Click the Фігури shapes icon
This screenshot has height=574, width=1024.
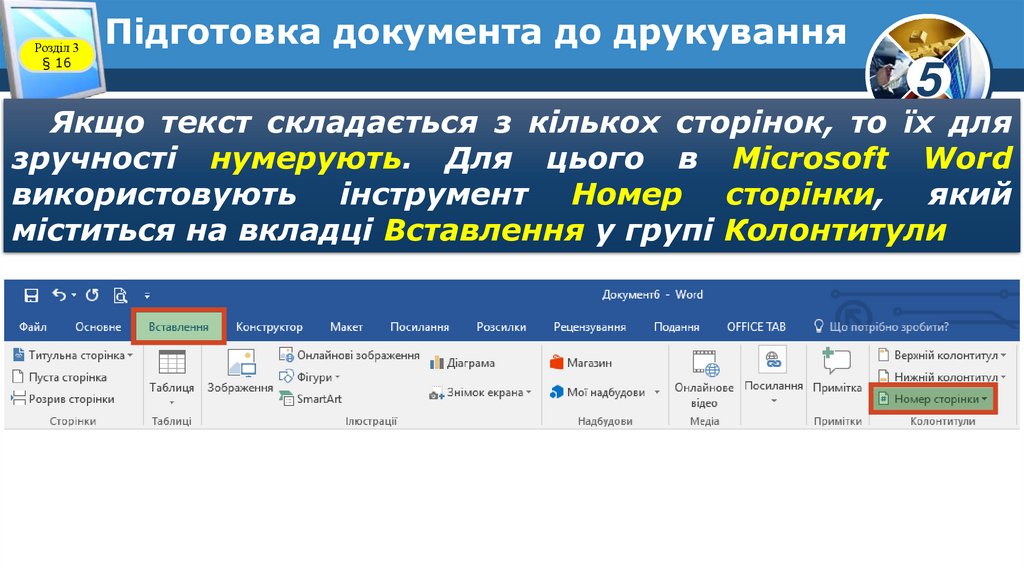(286, 377)
